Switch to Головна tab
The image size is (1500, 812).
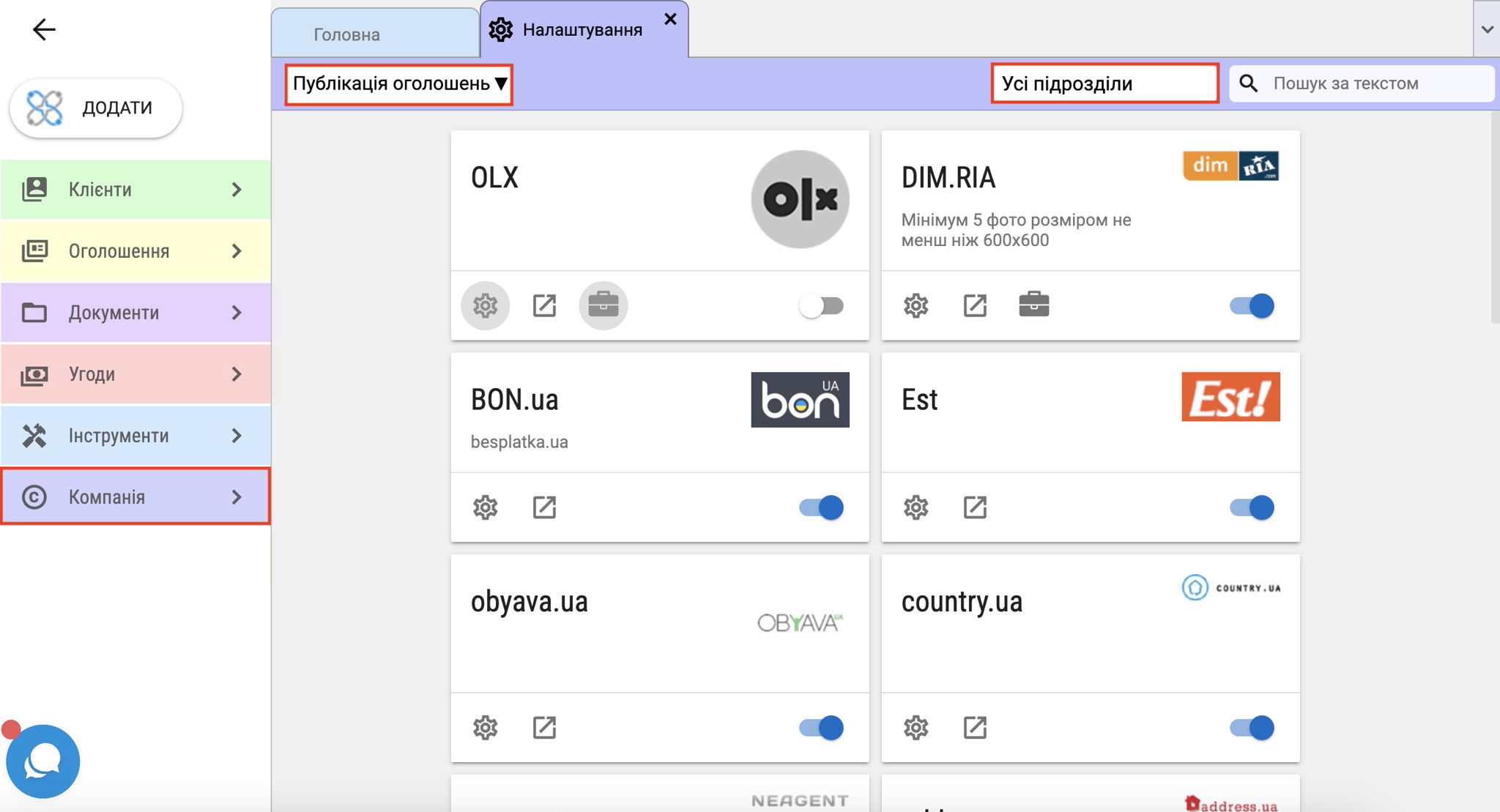(375, 34)
